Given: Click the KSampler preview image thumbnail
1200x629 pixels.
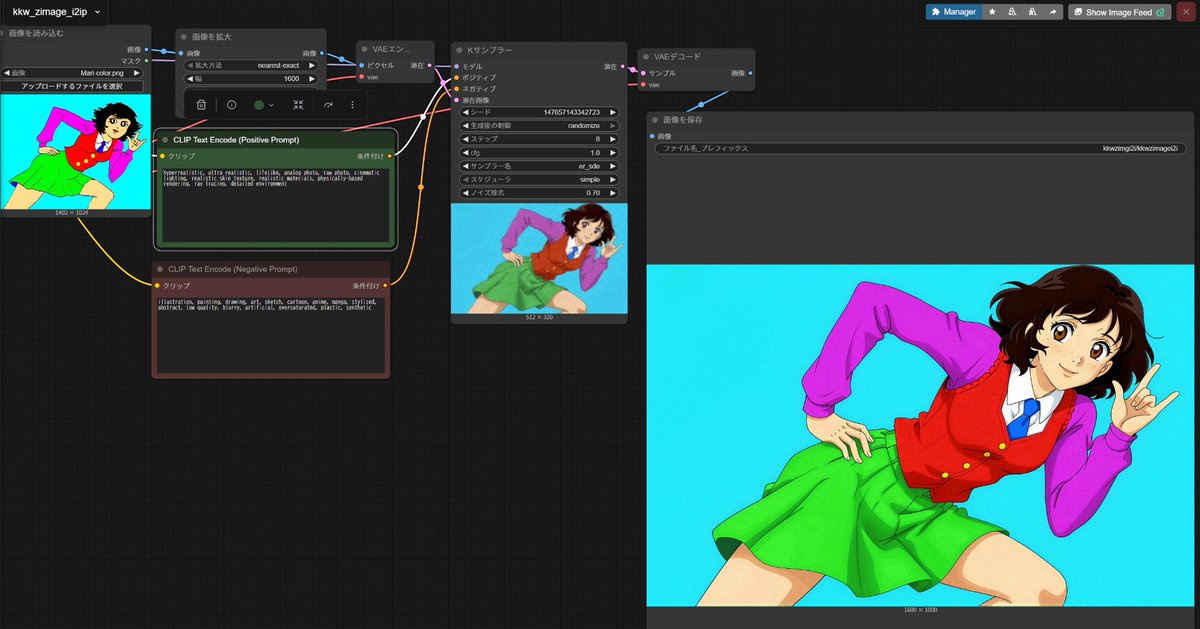Looking at the screenshot, I should click(x=539, y=258).
